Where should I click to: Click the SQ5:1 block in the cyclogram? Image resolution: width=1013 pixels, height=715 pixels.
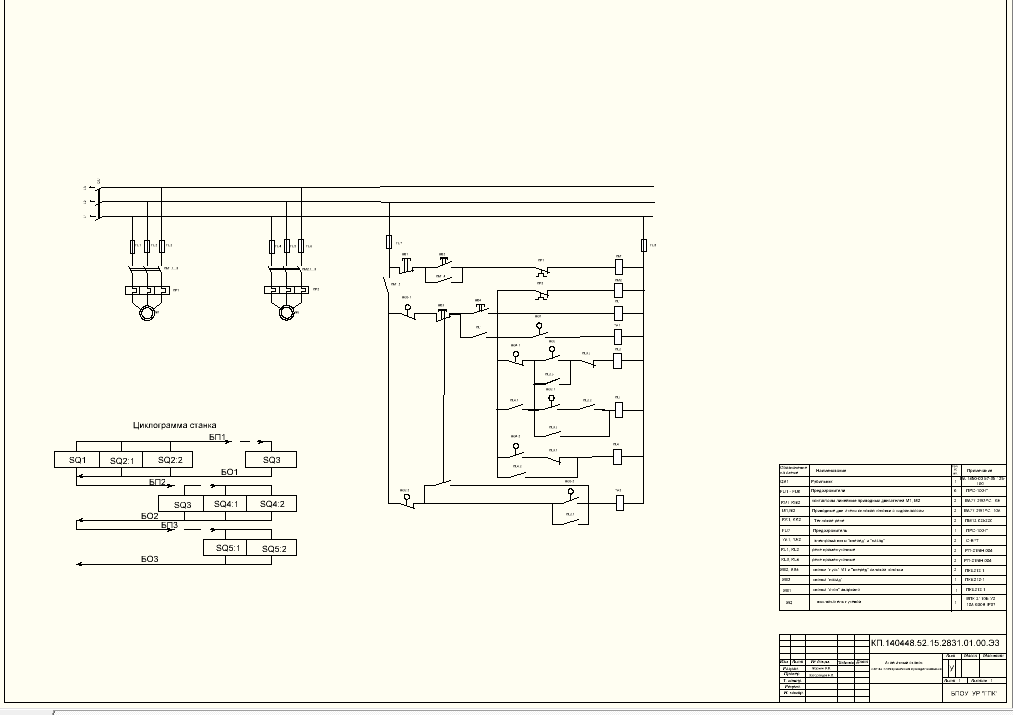tap(227, 548)
